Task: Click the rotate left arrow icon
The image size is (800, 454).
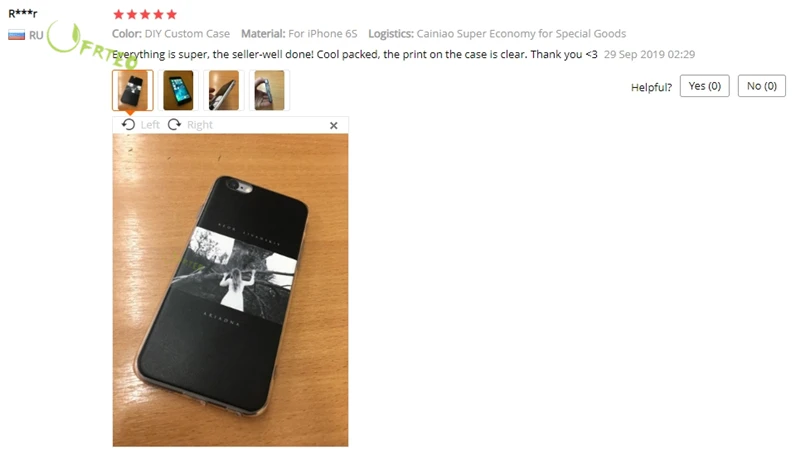Action: pos(129,124)
